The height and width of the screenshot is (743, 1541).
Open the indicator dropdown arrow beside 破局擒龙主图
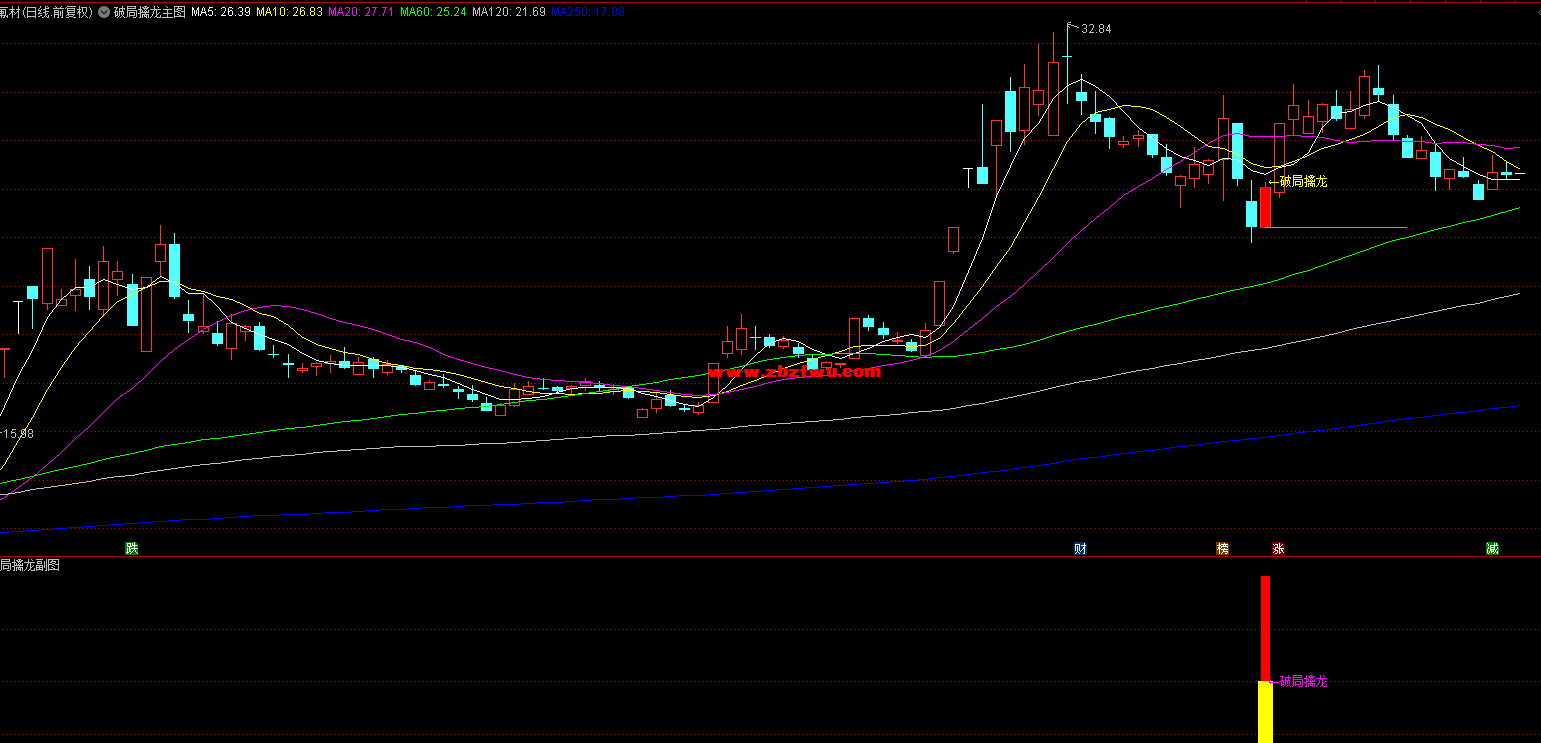[105, 12]
